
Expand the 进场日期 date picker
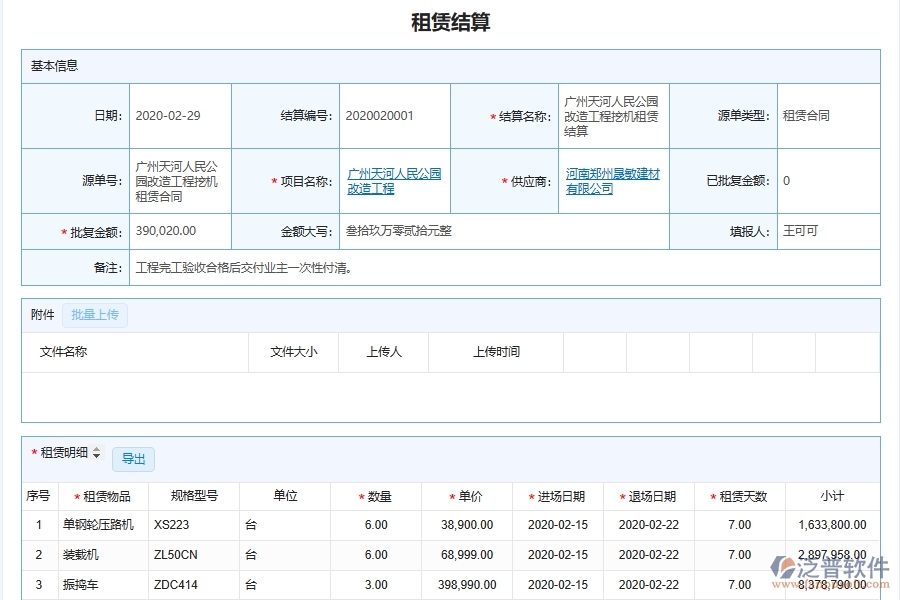(x=558, y=525)
